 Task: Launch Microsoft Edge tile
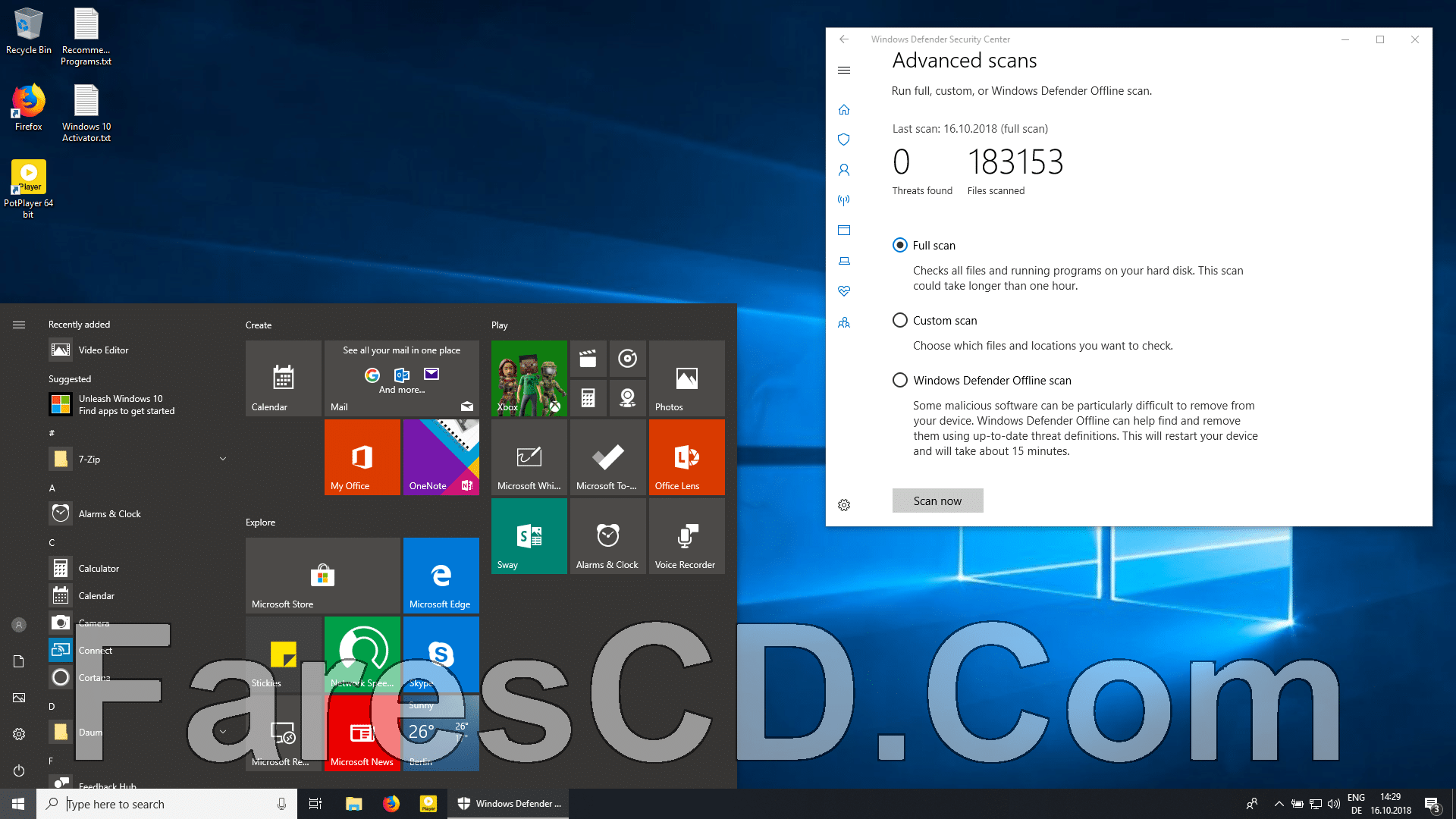click(441, 576)
